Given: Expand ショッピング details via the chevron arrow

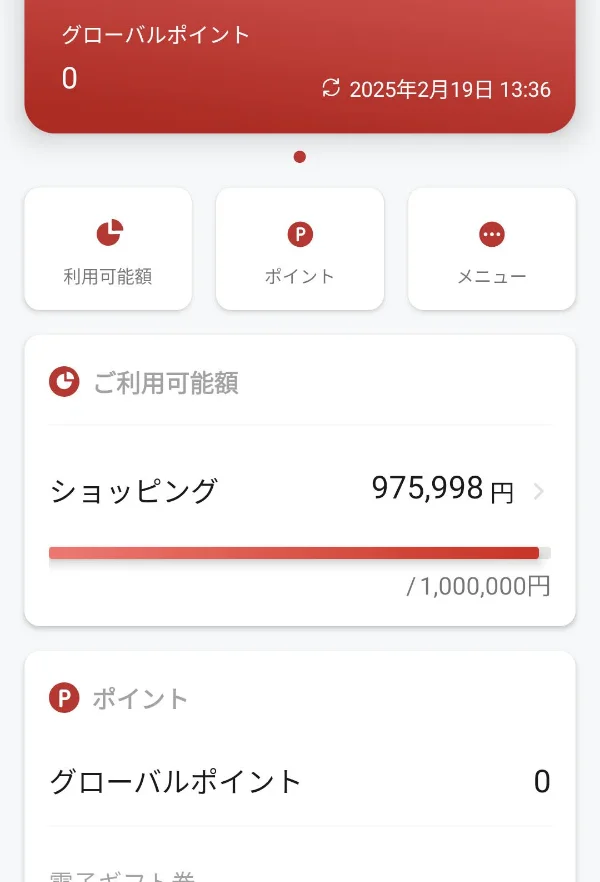Looking at the screenshot, I should point(539,491).
